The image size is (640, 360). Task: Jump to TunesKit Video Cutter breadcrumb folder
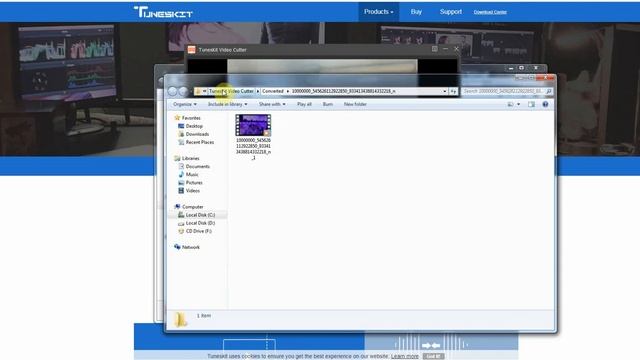point(231,91)
